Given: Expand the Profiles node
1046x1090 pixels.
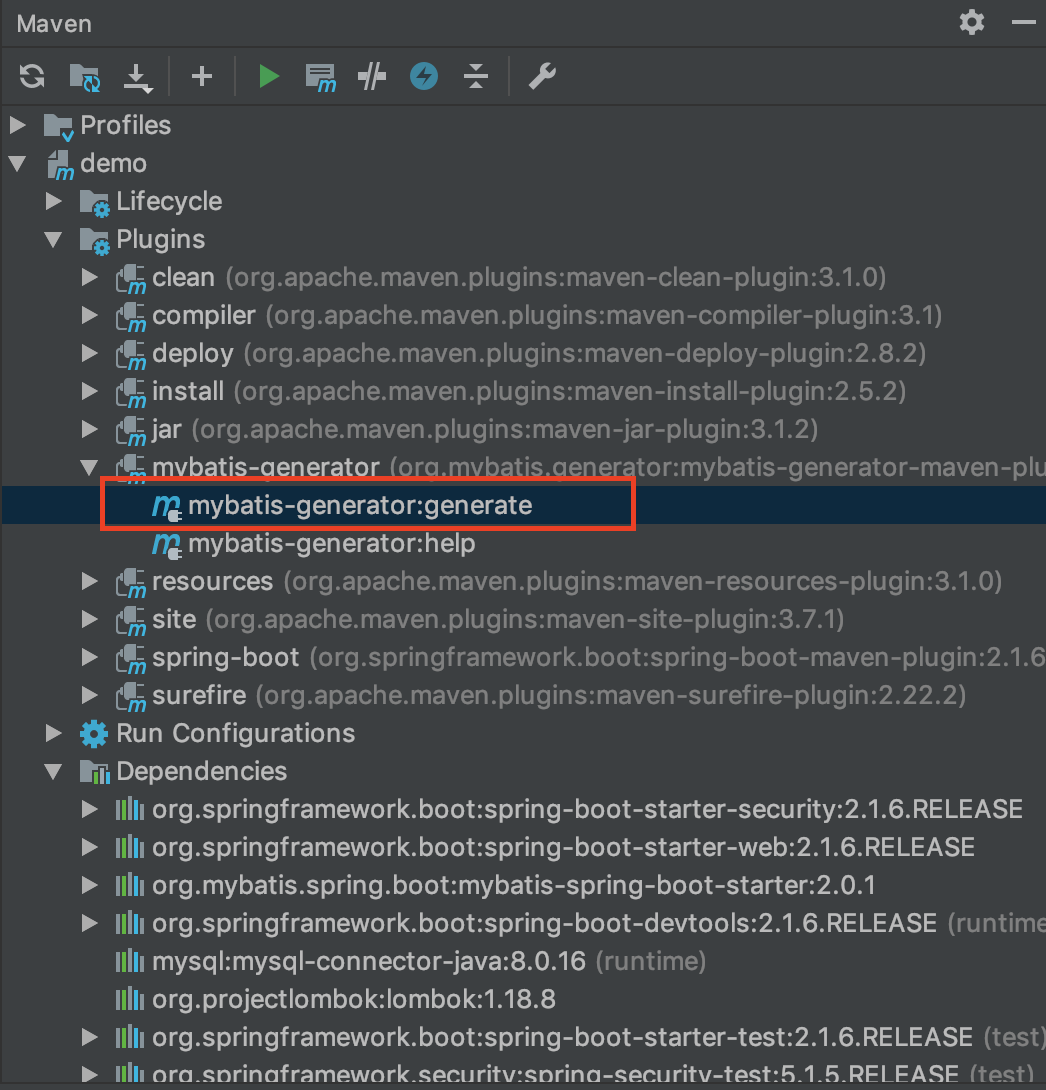Looking at the screenshot, I should coord(18,125).
